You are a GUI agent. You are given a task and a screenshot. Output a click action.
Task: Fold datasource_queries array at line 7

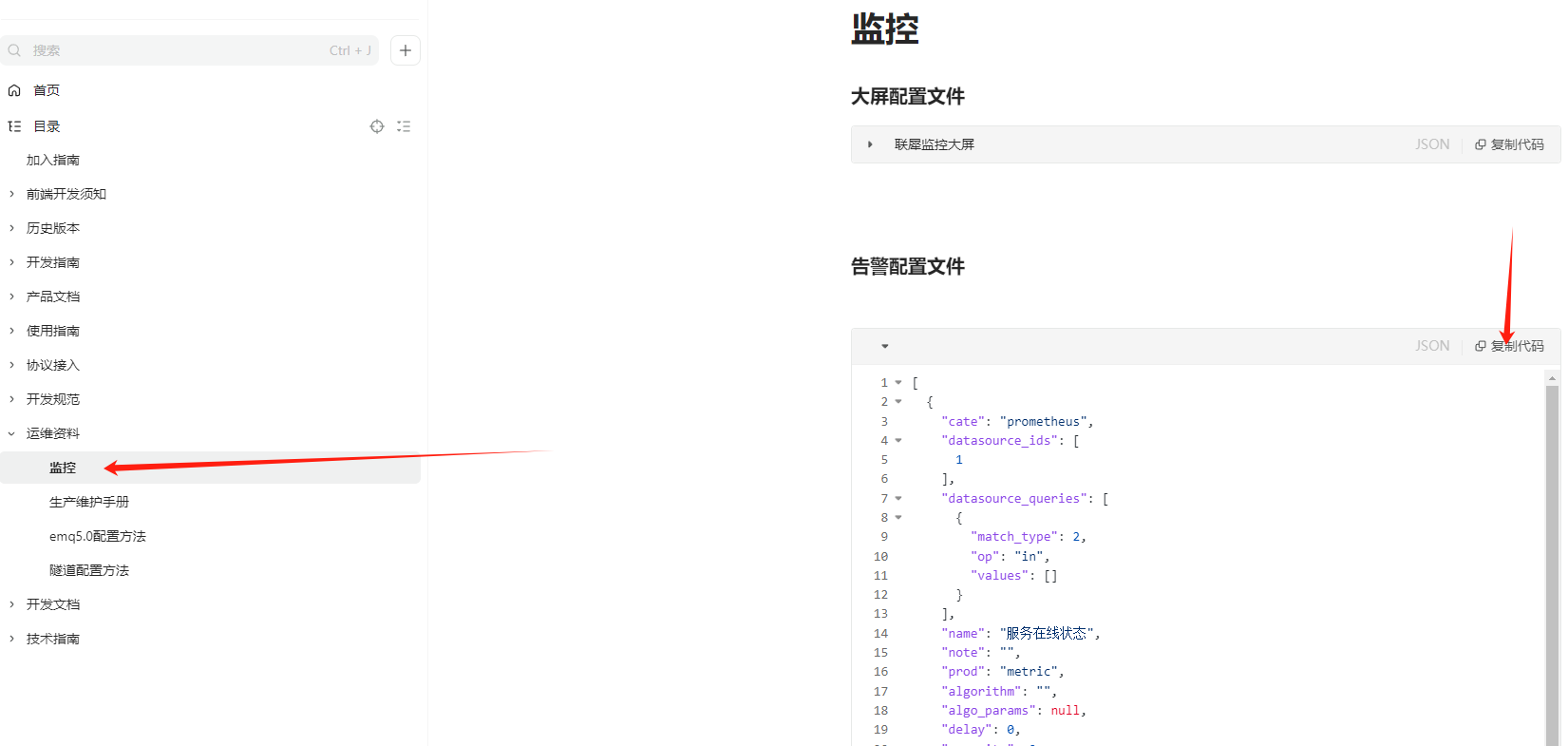point(898,498)
